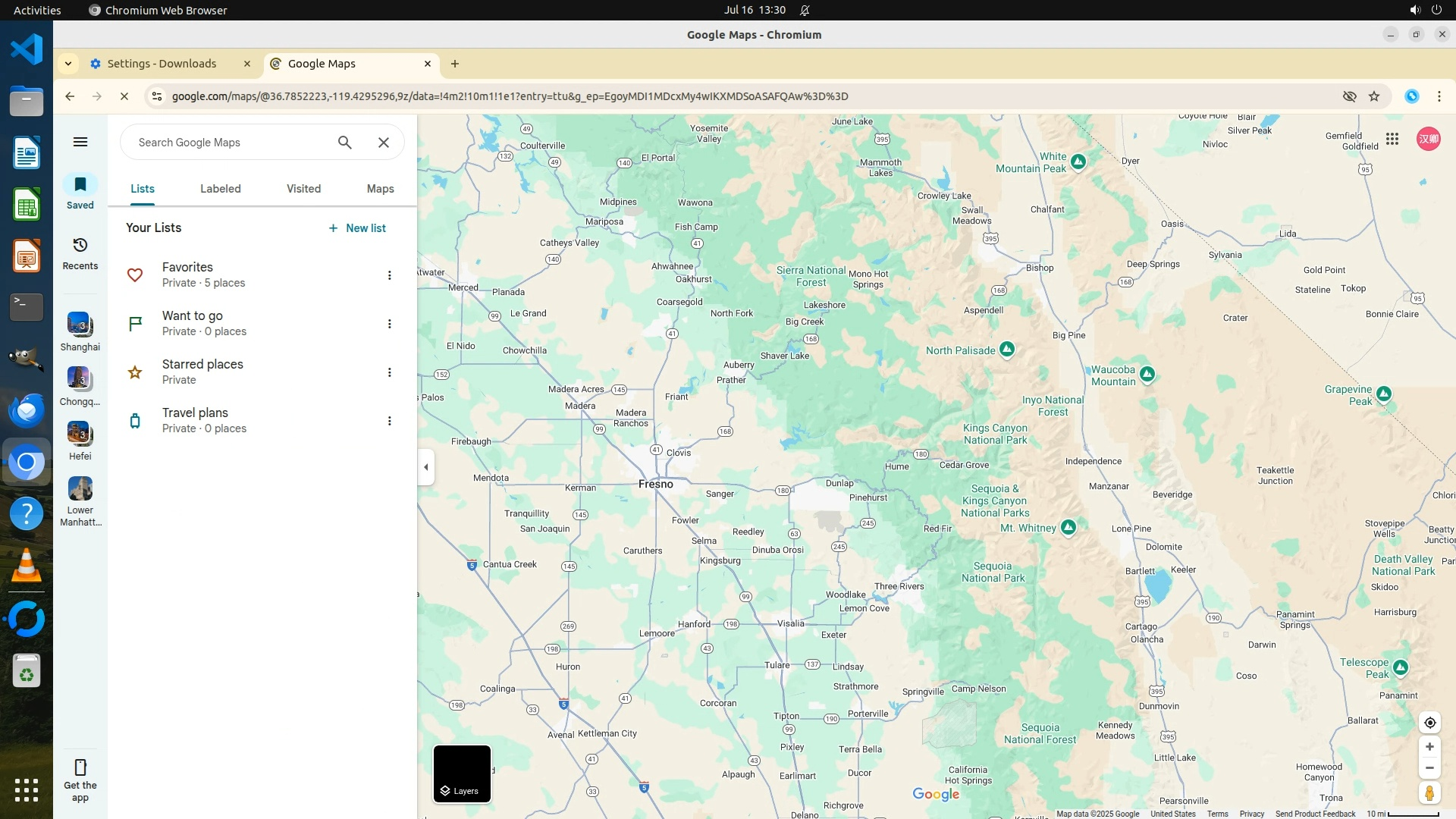Expand the tab search dropdown arrow

click(68, 64)
